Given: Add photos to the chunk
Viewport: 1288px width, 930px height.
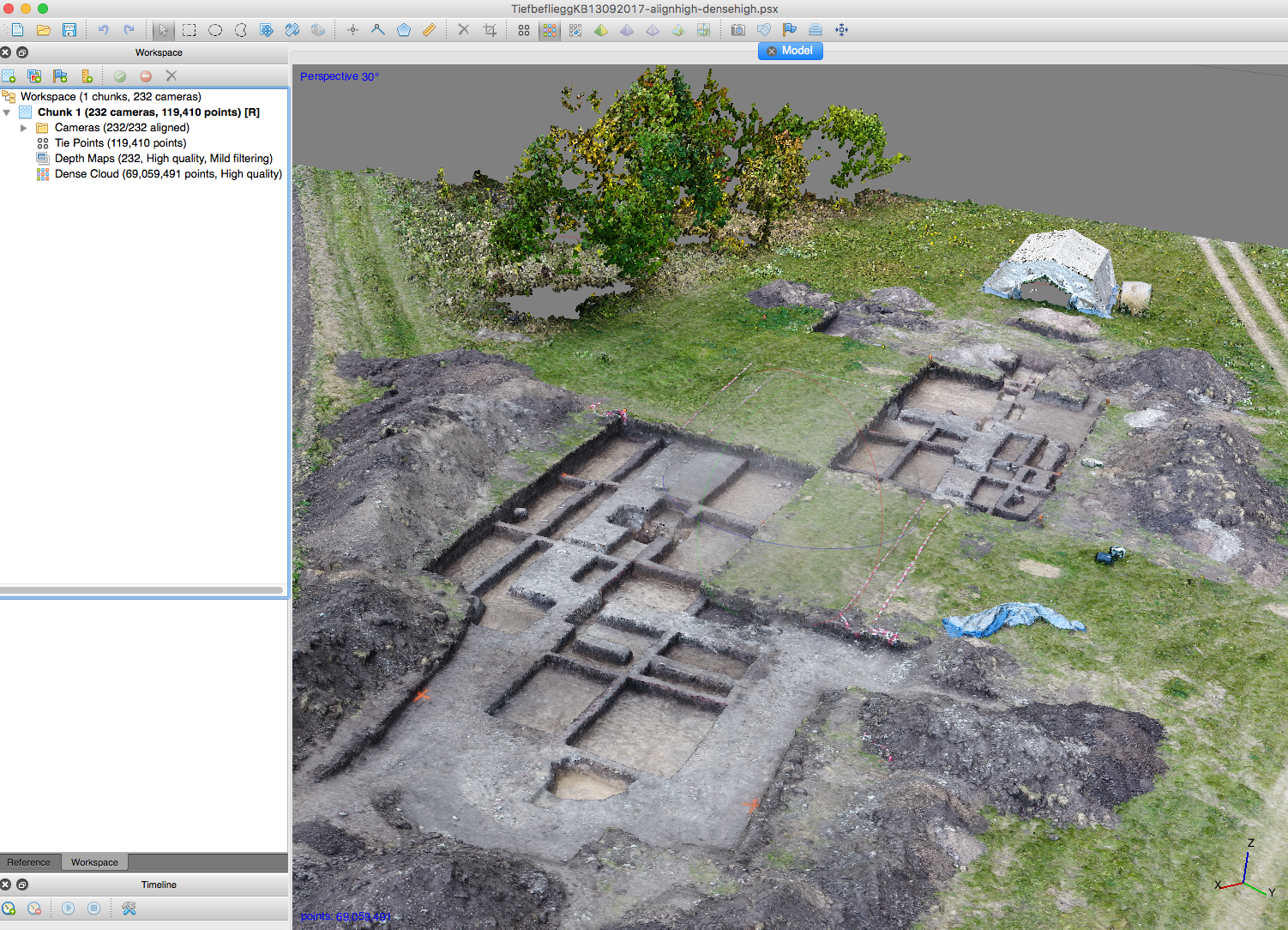Looking at the screenshot, I should click(x=34, y=76).
